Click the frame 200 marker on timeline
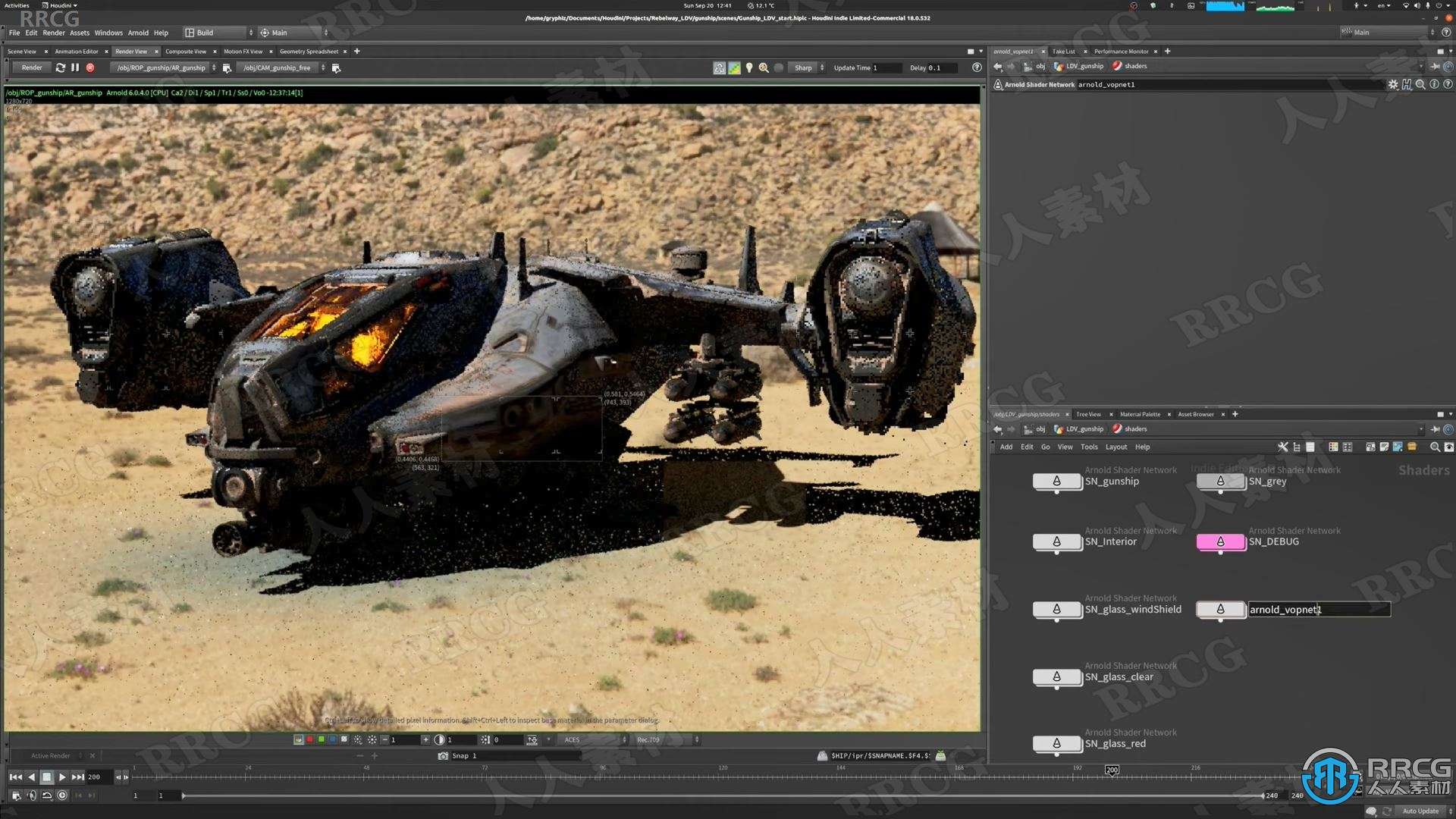 pos(1112,770)
